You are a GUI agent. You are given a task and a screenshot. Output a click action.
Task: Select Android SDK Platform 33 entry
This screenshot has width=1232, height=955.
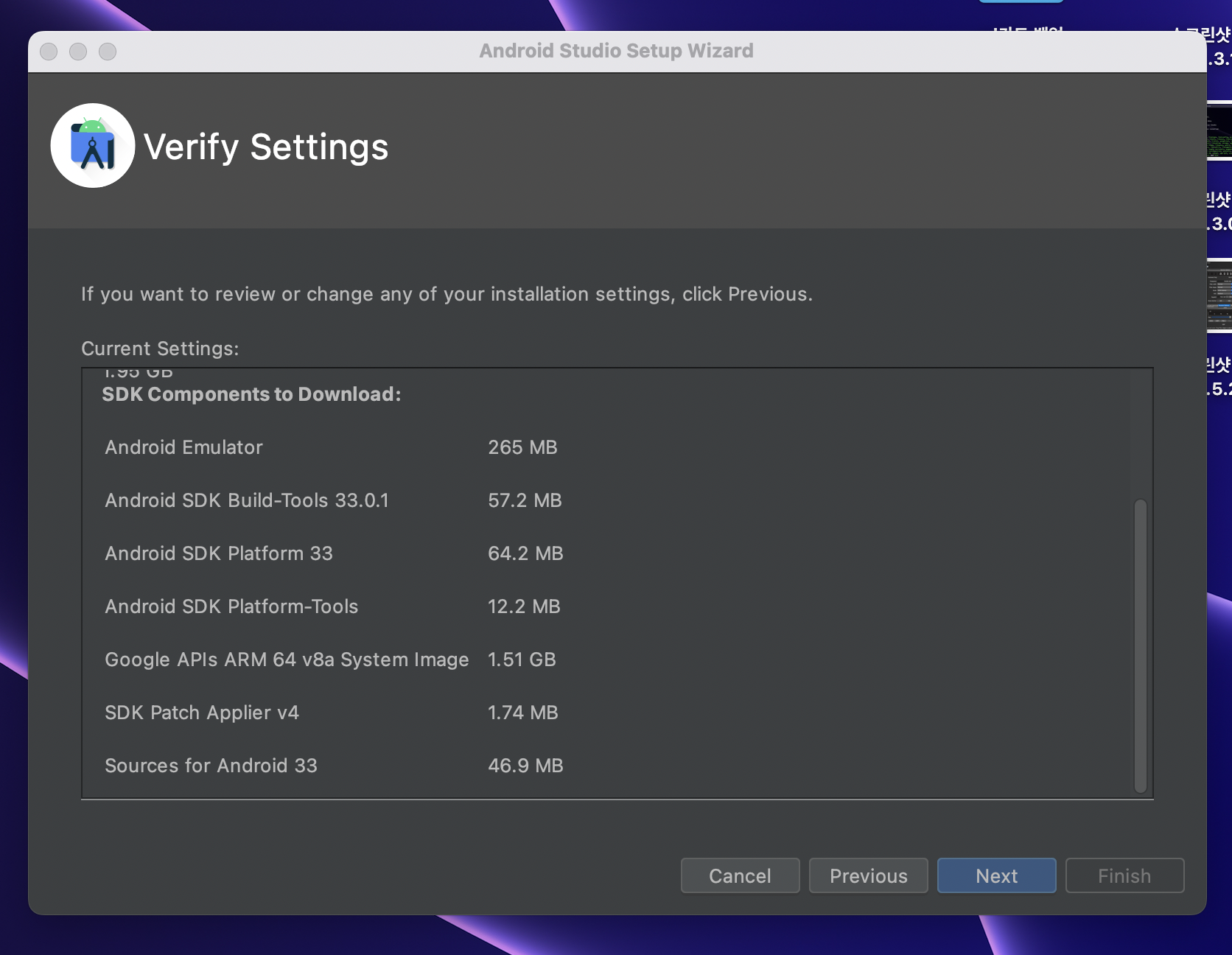pyautogui.click(x=219, y=553)
